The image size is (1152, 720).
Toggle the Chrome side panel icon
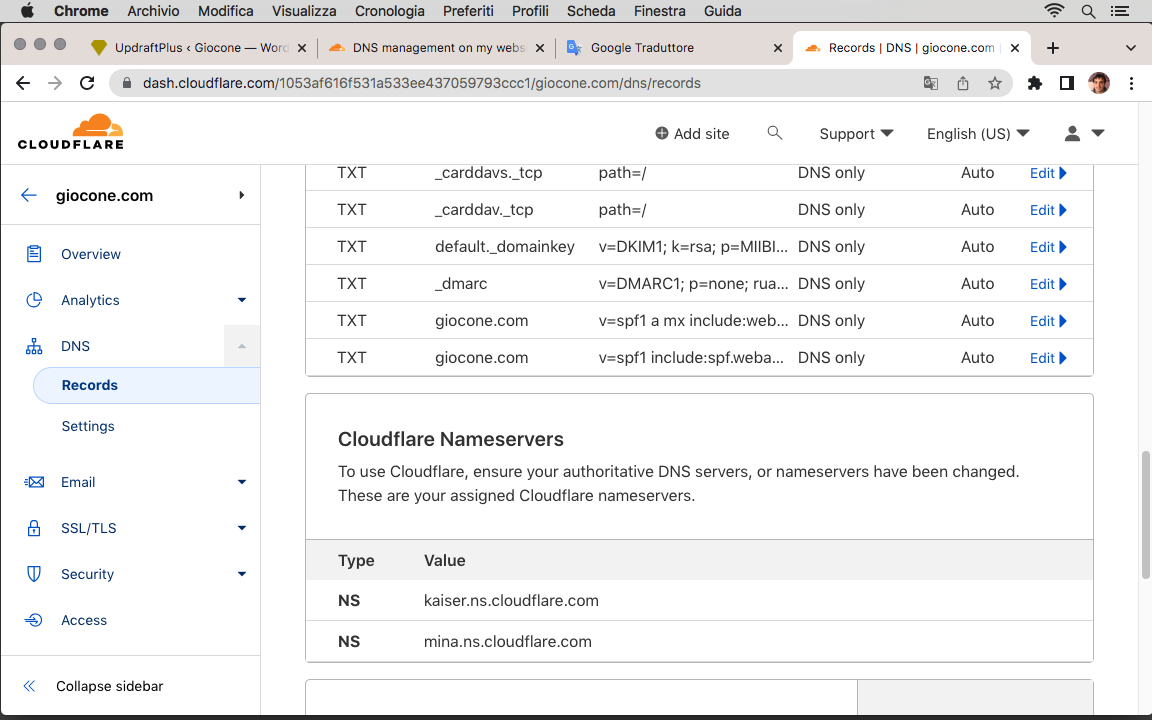(1067, 83)
